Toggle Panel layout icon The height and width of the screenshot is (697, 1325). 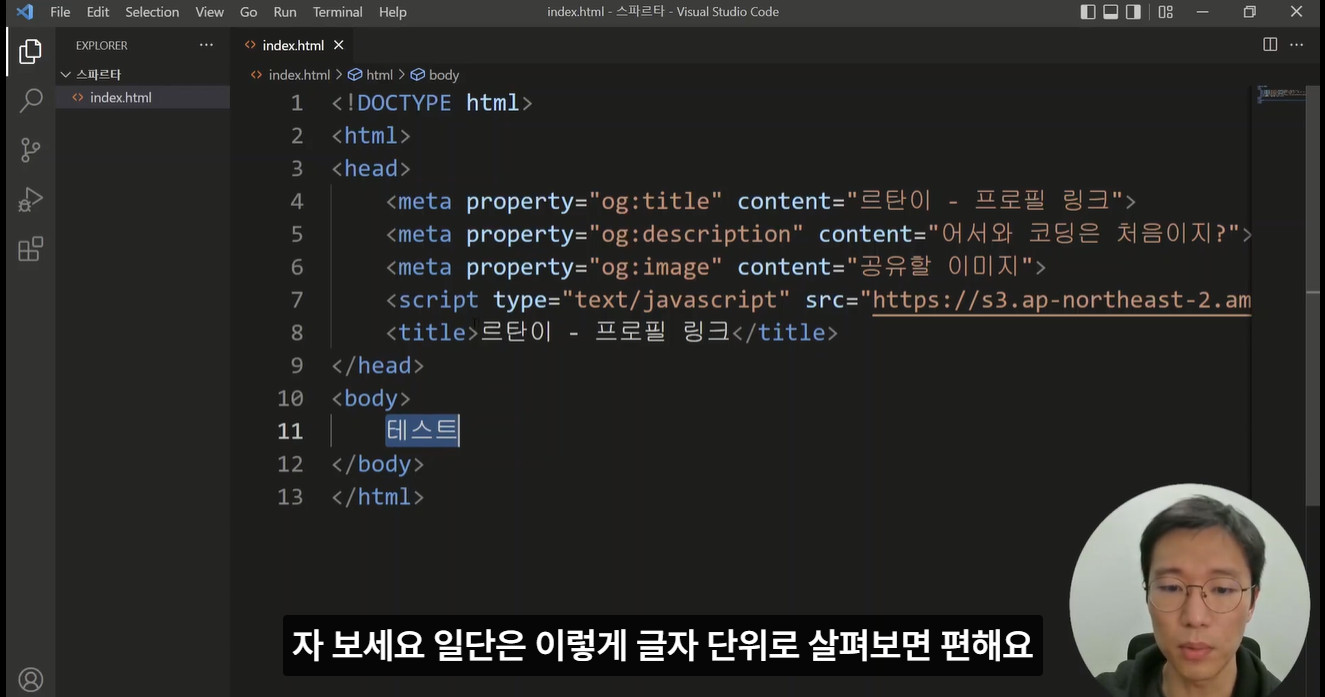(1110, 12)
